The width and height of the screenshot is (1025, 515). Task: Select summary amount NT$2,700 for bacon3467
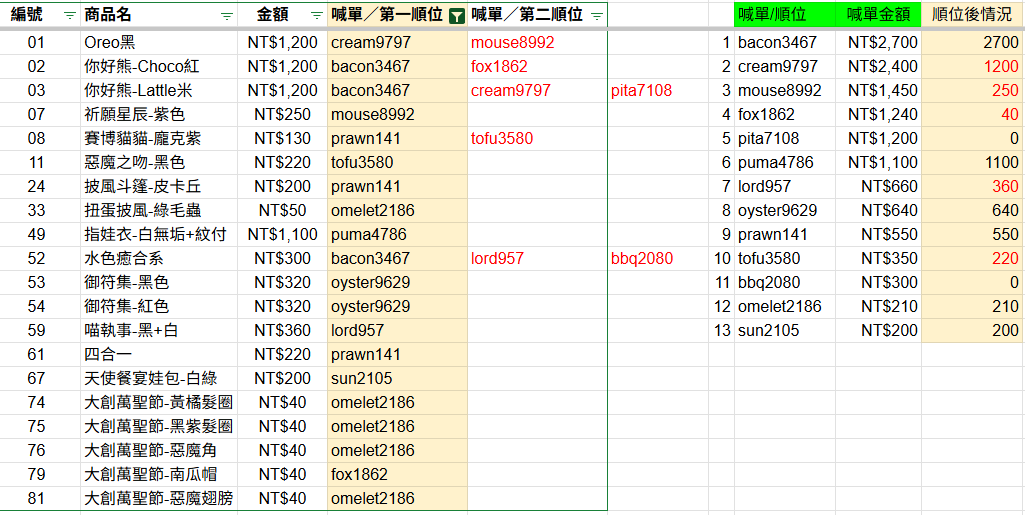[x=882, y=43]
